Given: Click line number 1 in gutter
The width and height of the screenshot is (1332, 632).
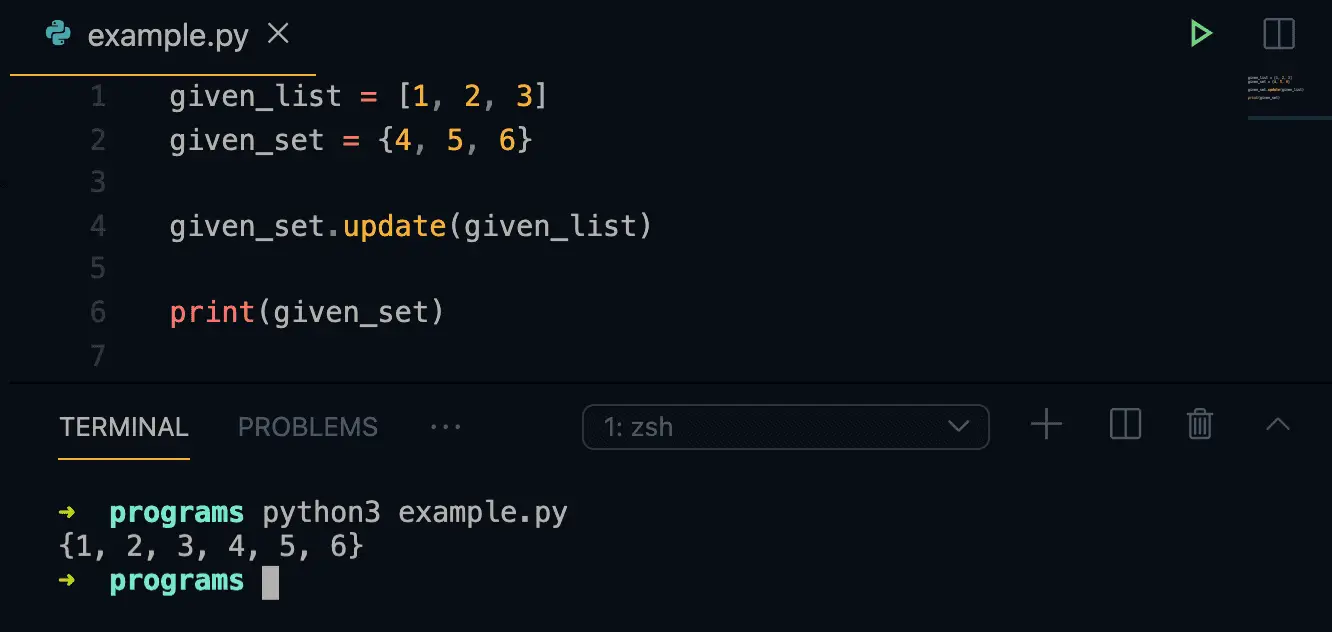Looking at the screenshot, I should (97, 97).
